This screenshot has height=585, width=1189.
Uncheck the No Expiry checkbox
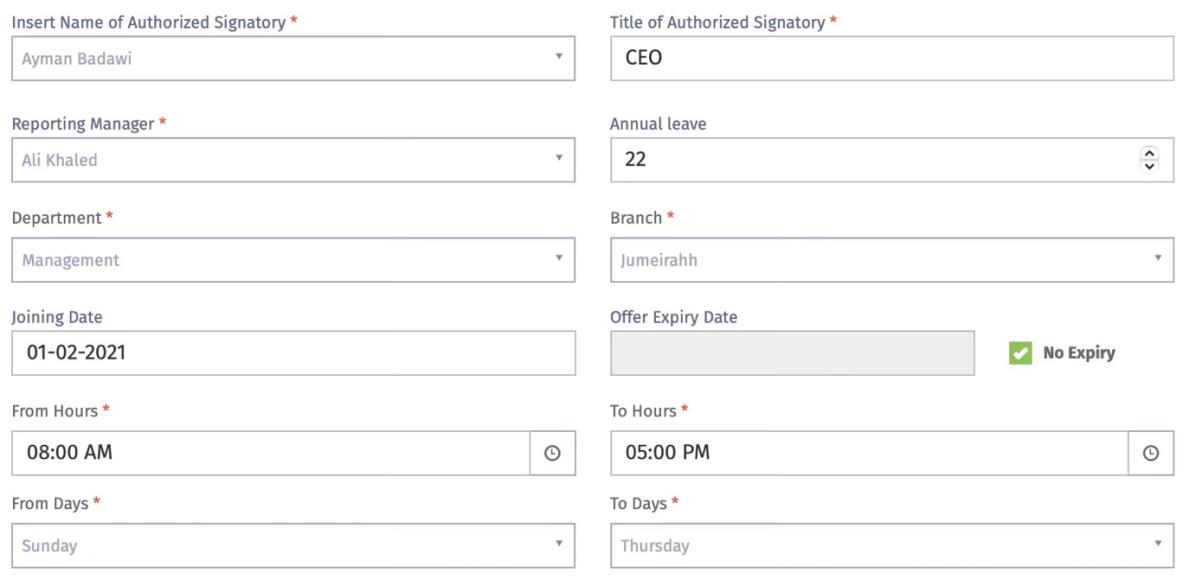pyautogui.click(x=1020, y=353)
